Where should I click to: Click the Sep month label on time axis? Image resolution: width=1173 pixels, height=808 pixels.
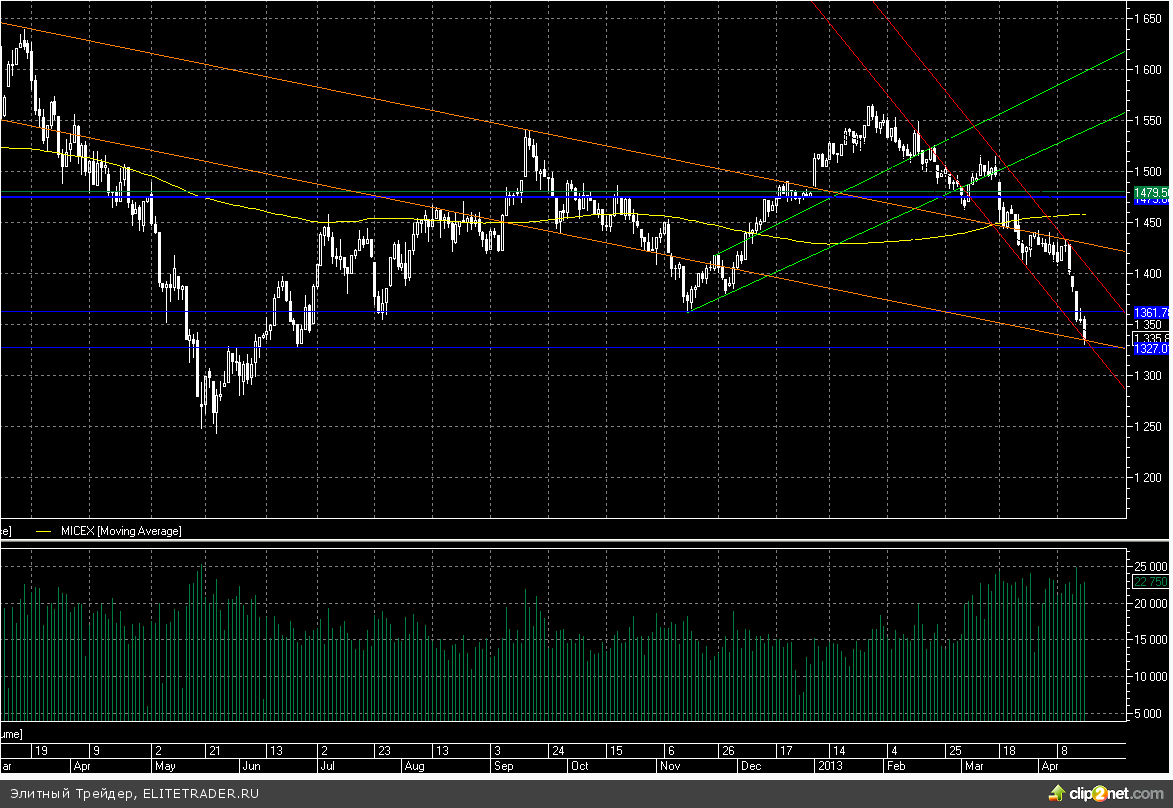(x=503, y=766)
